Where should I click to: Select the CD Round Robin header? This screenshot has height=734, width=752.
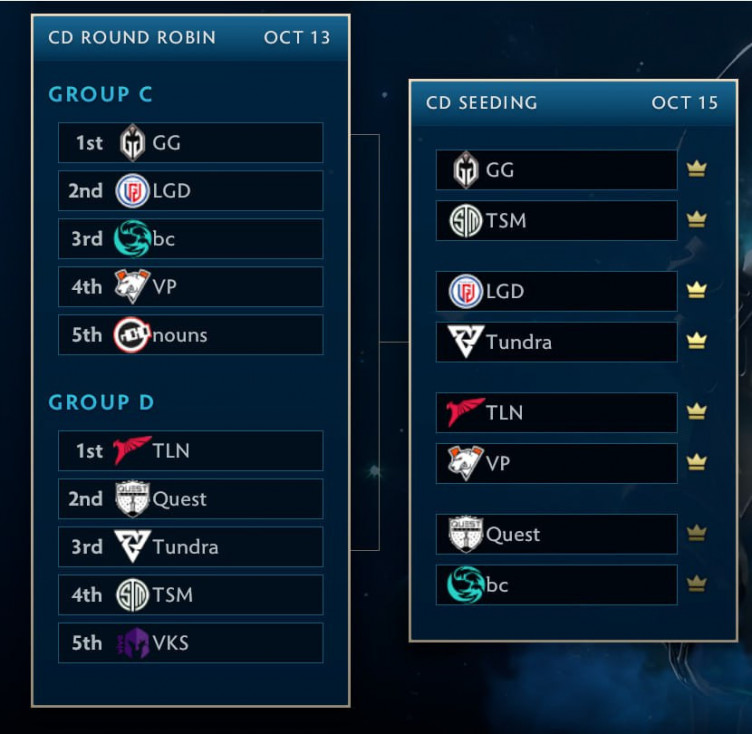click(132, 38)
